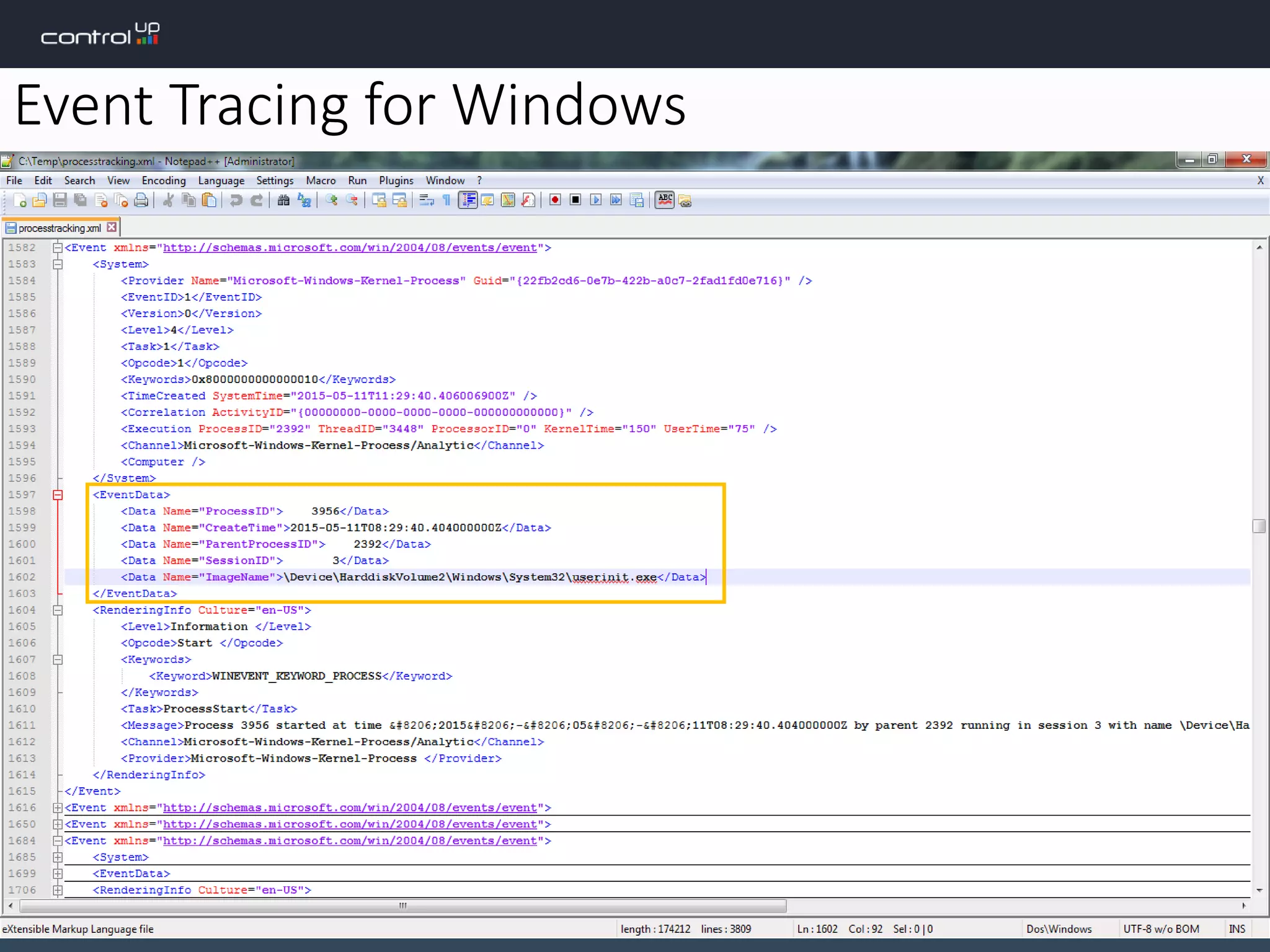The image size is (1270, 952).
Task: Click the vertical scrollbar thumb
Action: tap(1259, 526)
